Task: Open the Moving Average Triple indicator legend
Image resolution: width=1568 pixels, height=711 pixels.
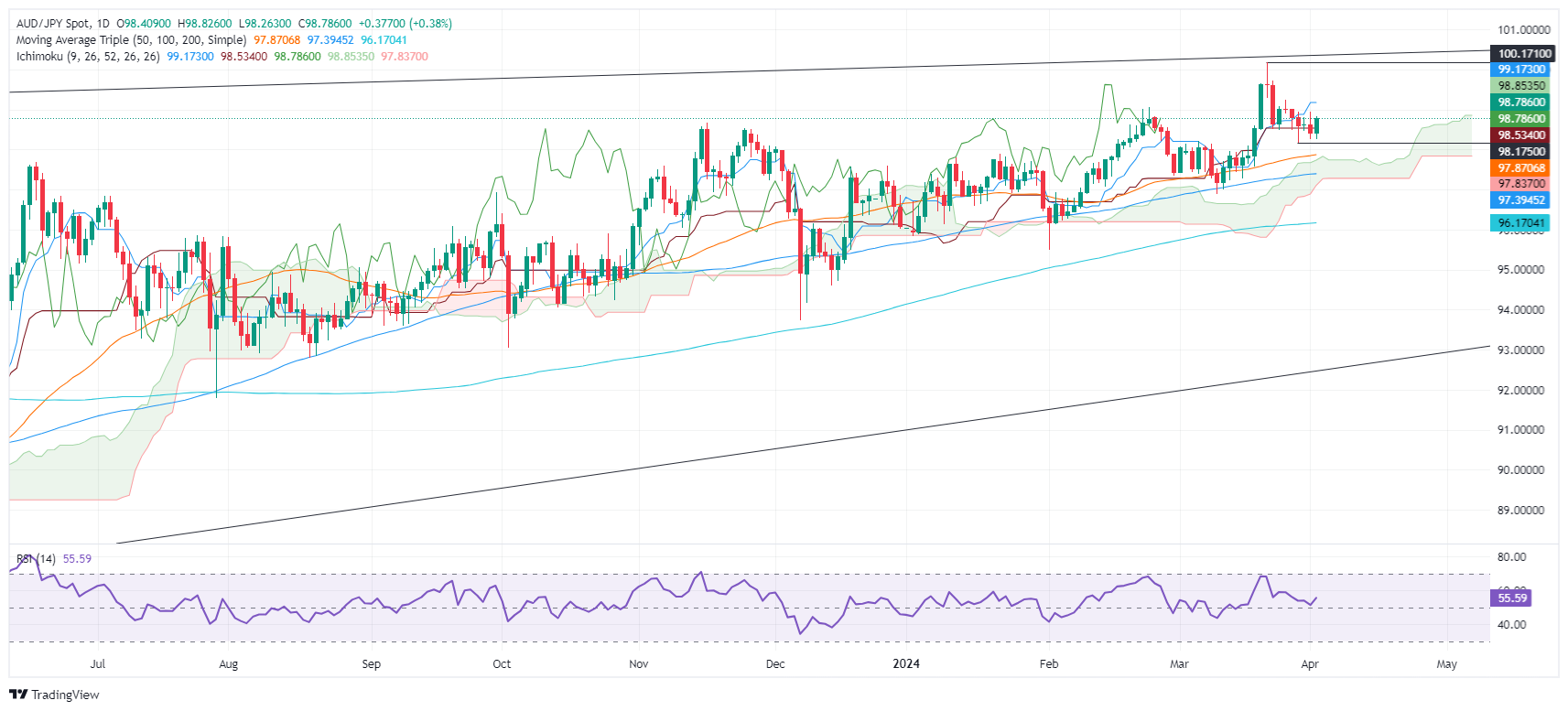Action: (x=131, y=40)
